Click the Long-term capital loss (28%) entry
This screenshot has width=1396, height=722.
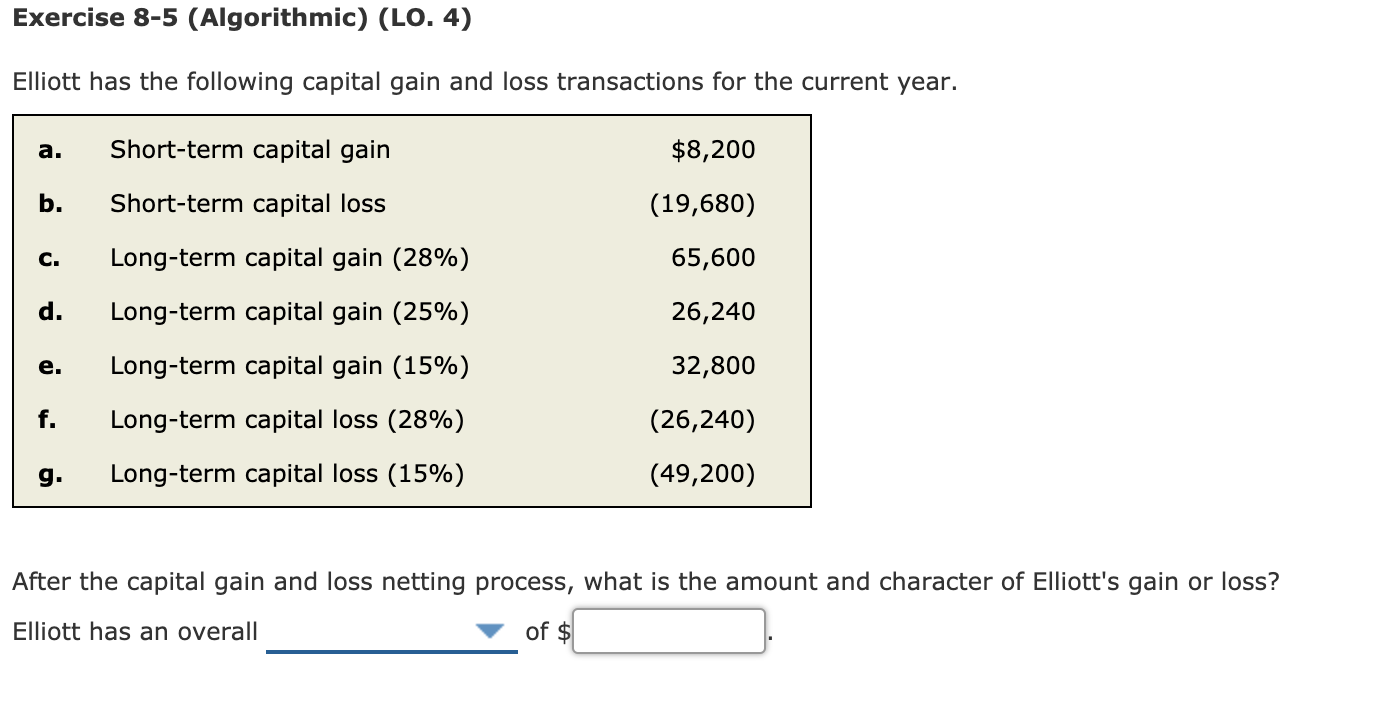(286, 419)
